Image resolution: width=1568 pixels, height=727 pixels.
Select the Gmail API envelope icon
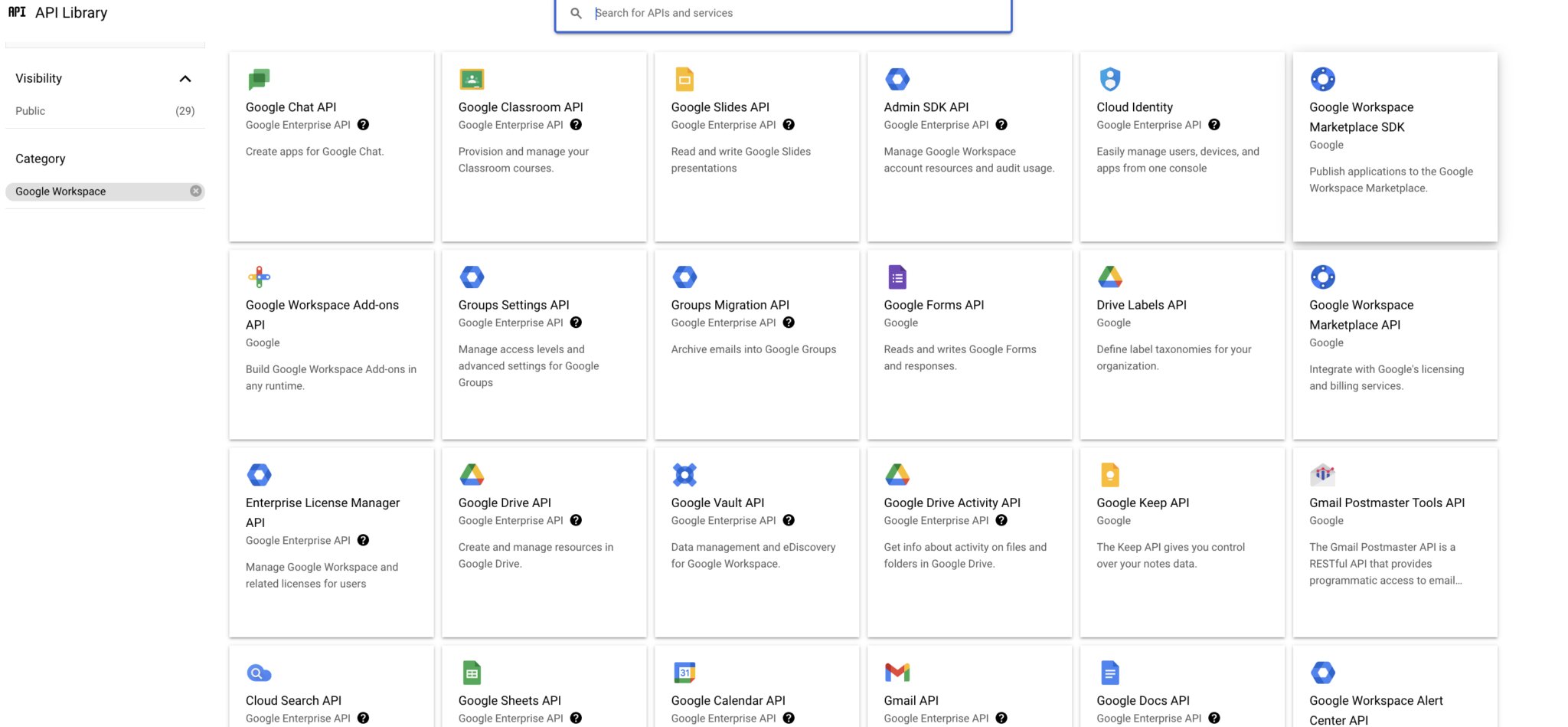point(897,673)
